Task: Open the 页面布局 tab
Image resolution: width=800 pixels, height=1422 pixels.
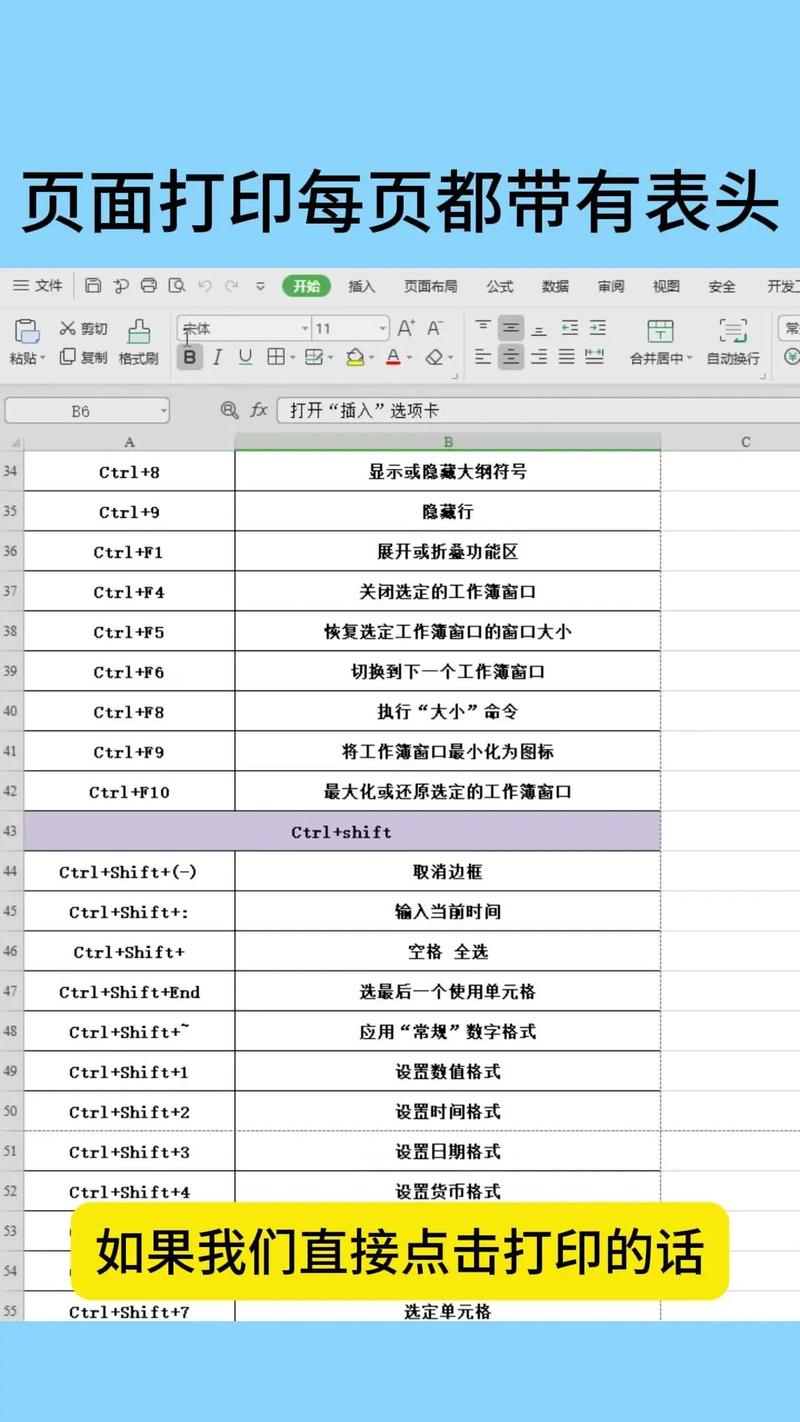Action: click(x=429, y=286)
